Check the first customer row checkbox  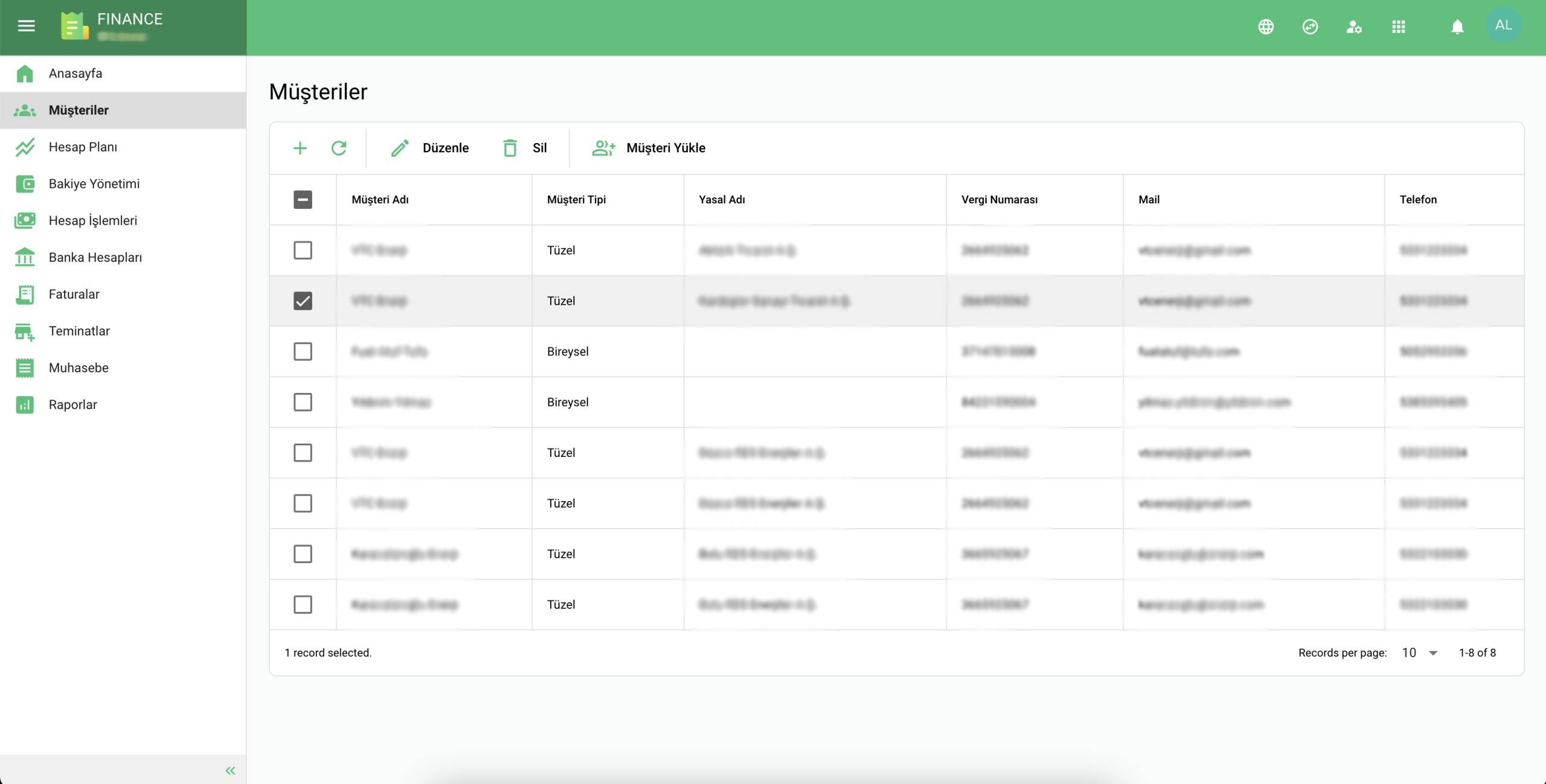(303, 250)
